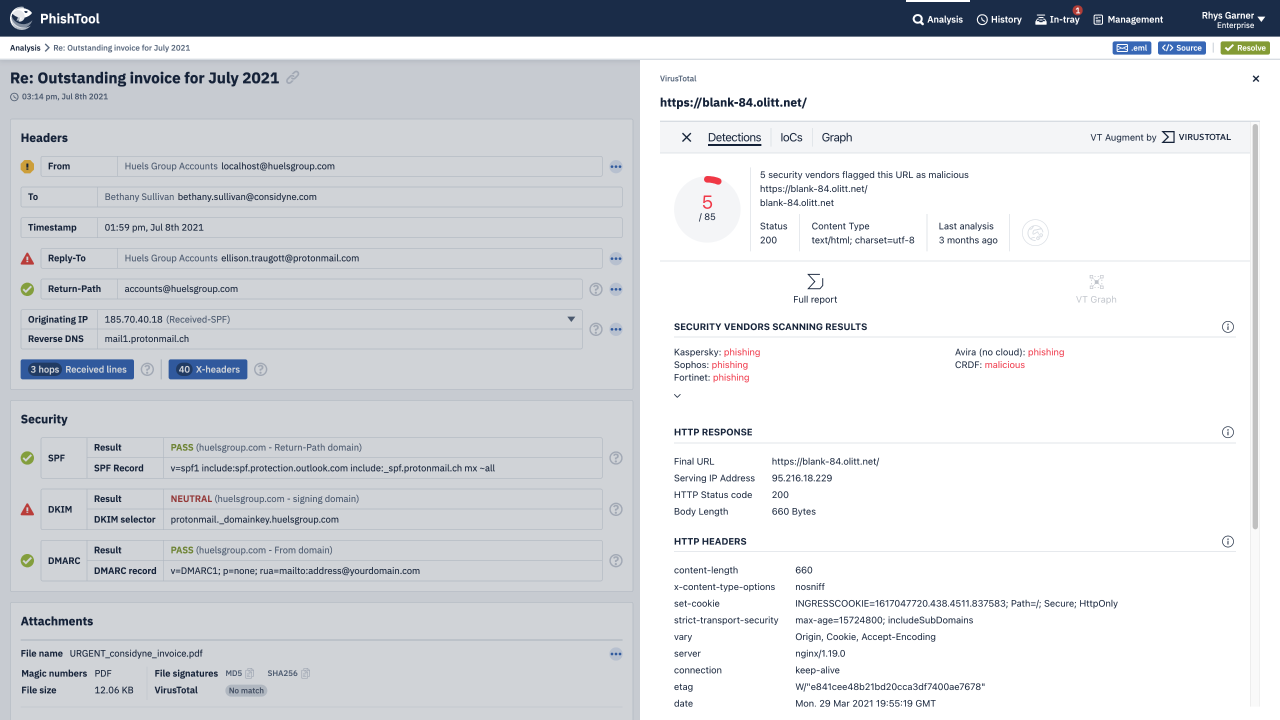This screenshot has height=720, width=1280.
Task: Click warning icon beside From header
Action: [27, 166]
